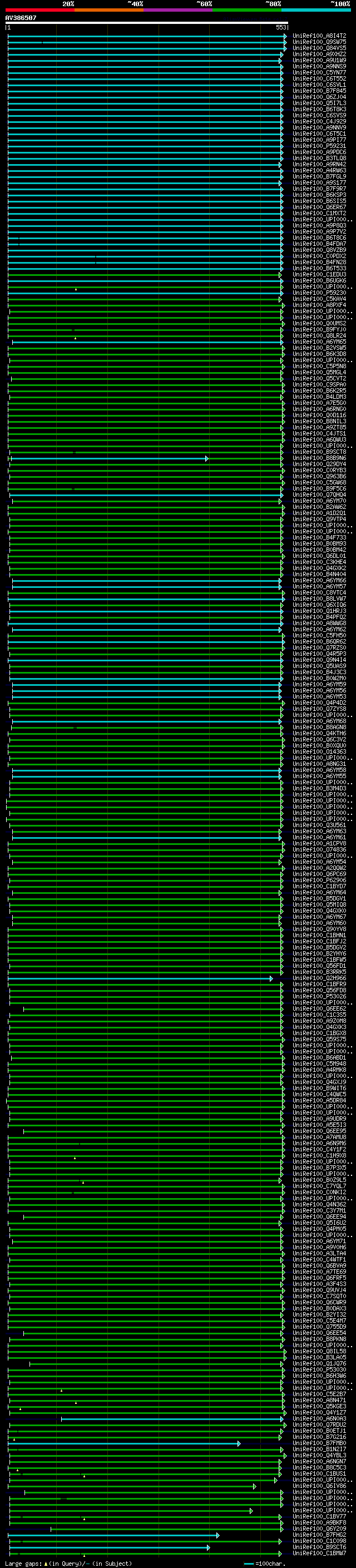Select label UniRef100_O14363
The width and height of the screenshot is (356, 1568).
pyautogui.click(x=319, y=752)
